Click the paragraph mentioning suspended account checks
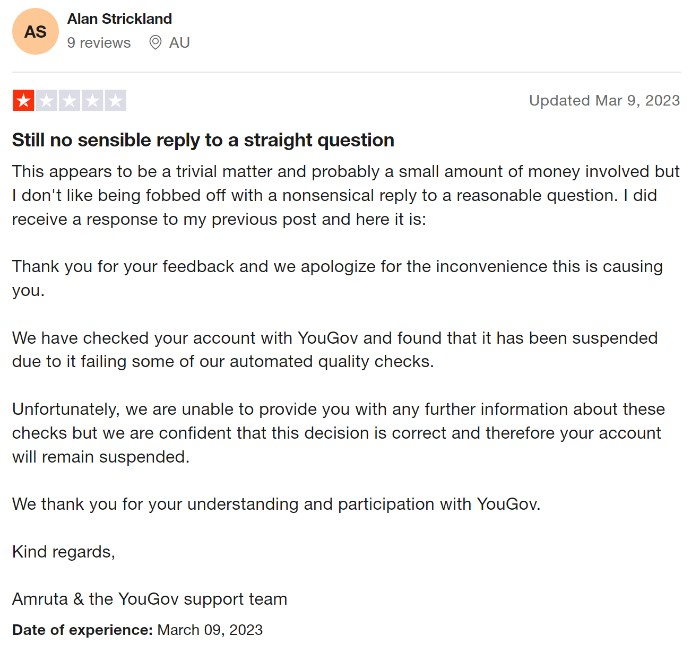This screenshot has width=700, height=653. pos(335,349)
